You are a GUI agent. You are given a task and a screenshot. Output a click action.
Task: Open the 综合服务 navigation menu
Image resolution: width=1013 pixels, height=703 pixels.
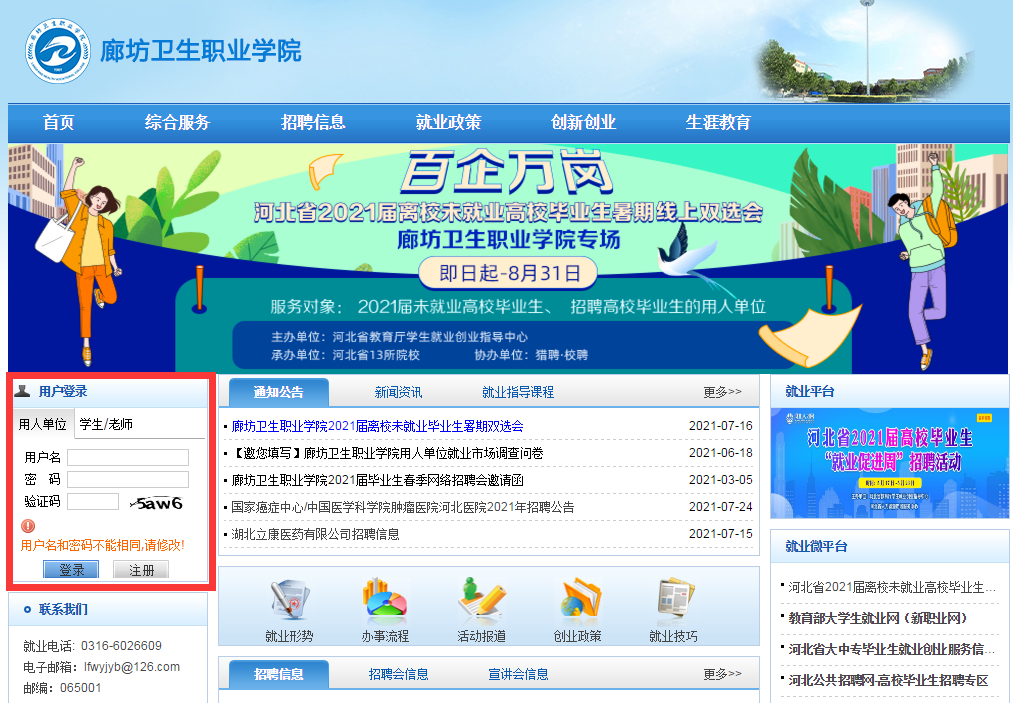click(177, 123)
